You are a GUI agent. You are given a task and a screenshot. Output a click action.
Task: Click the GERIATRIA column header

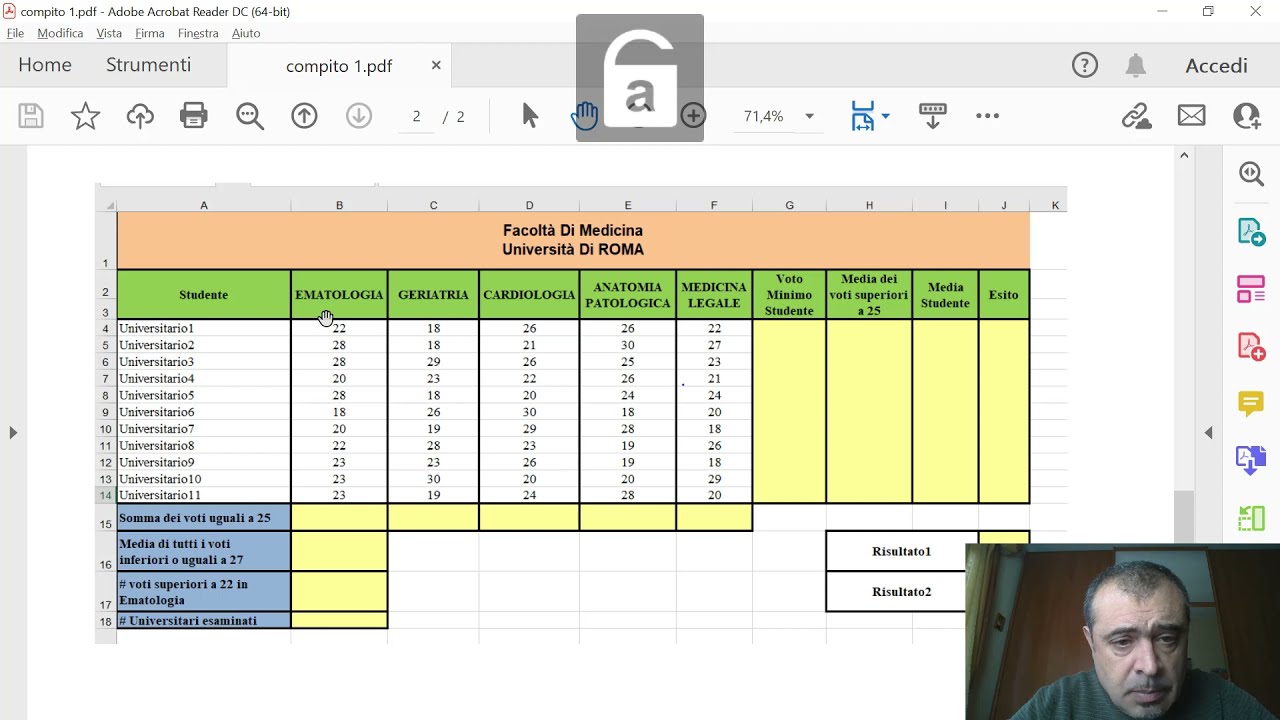pyautogui.click(x=433, y=295)
